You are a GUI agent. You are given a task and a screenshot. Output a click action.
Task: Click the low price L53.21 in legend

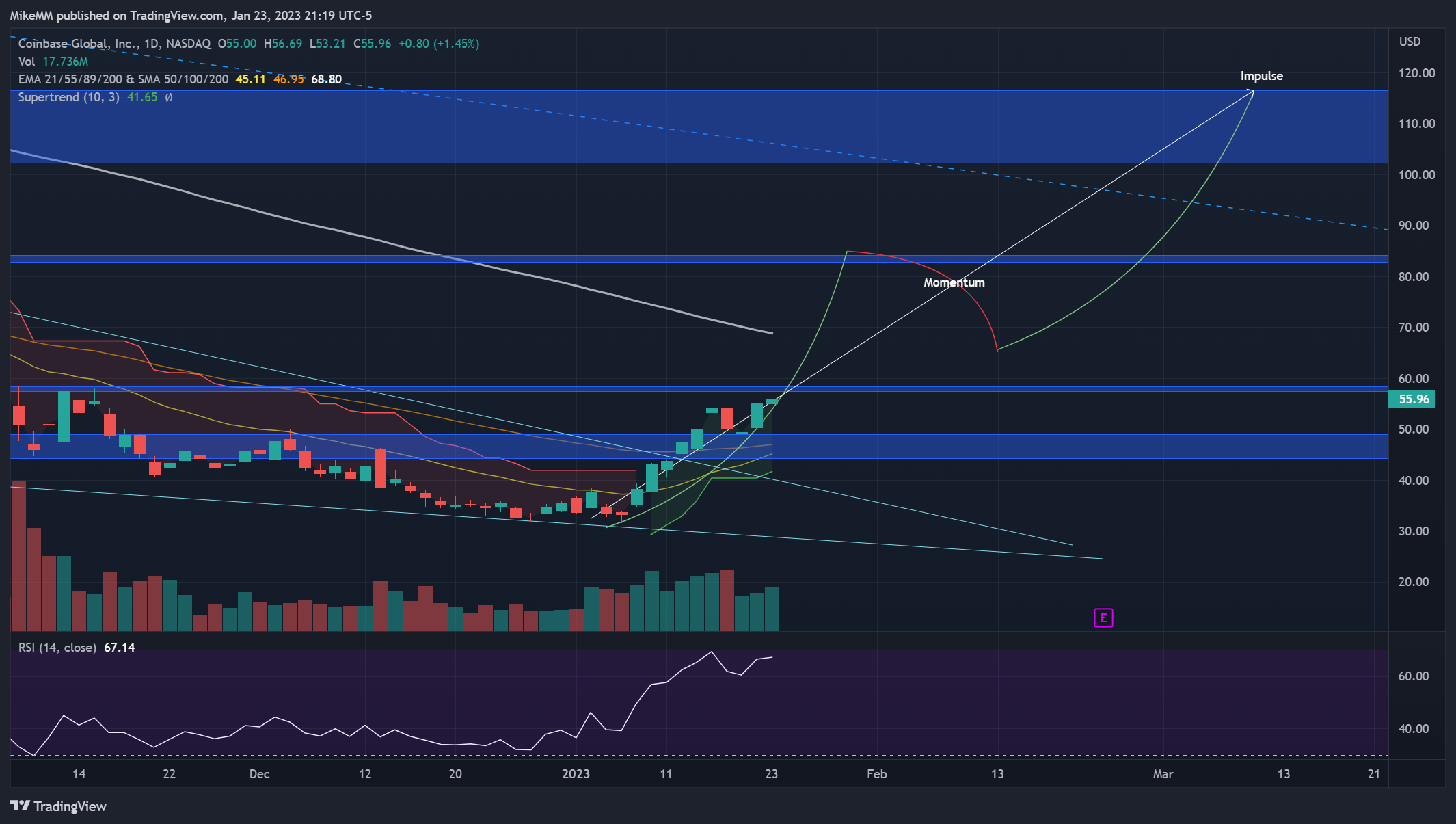click(x=327, y=44)
